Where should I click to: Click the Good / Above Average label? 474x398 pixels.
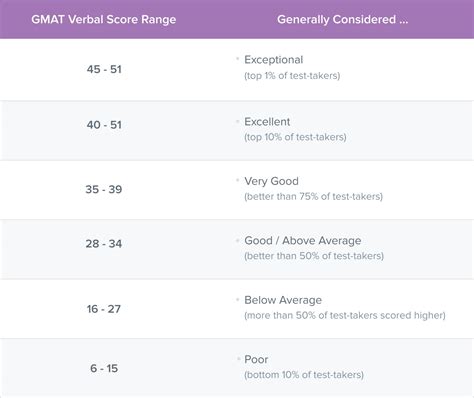pyautogui.click(x=303, y=241)
